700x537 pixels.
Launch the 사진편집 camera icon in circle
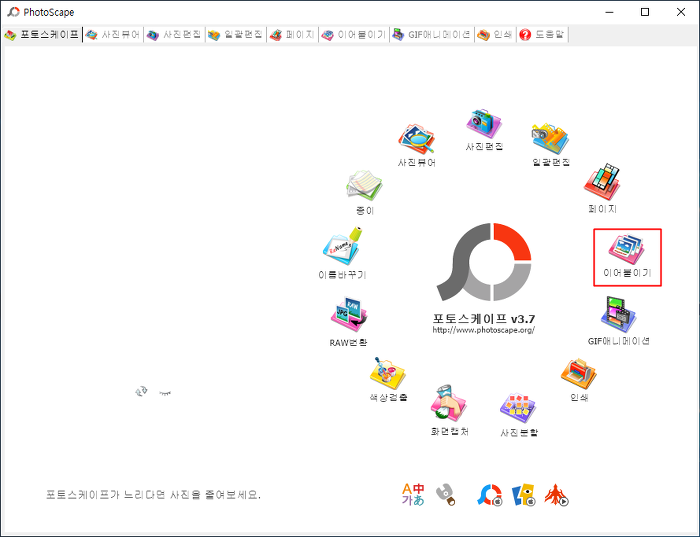tap(484, 129)
